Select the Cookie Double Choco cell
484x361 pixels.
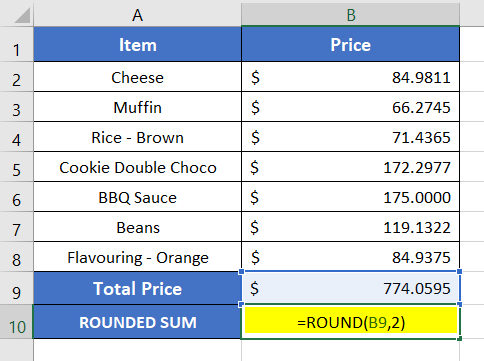pyautogui.click(x=137, y=167)
